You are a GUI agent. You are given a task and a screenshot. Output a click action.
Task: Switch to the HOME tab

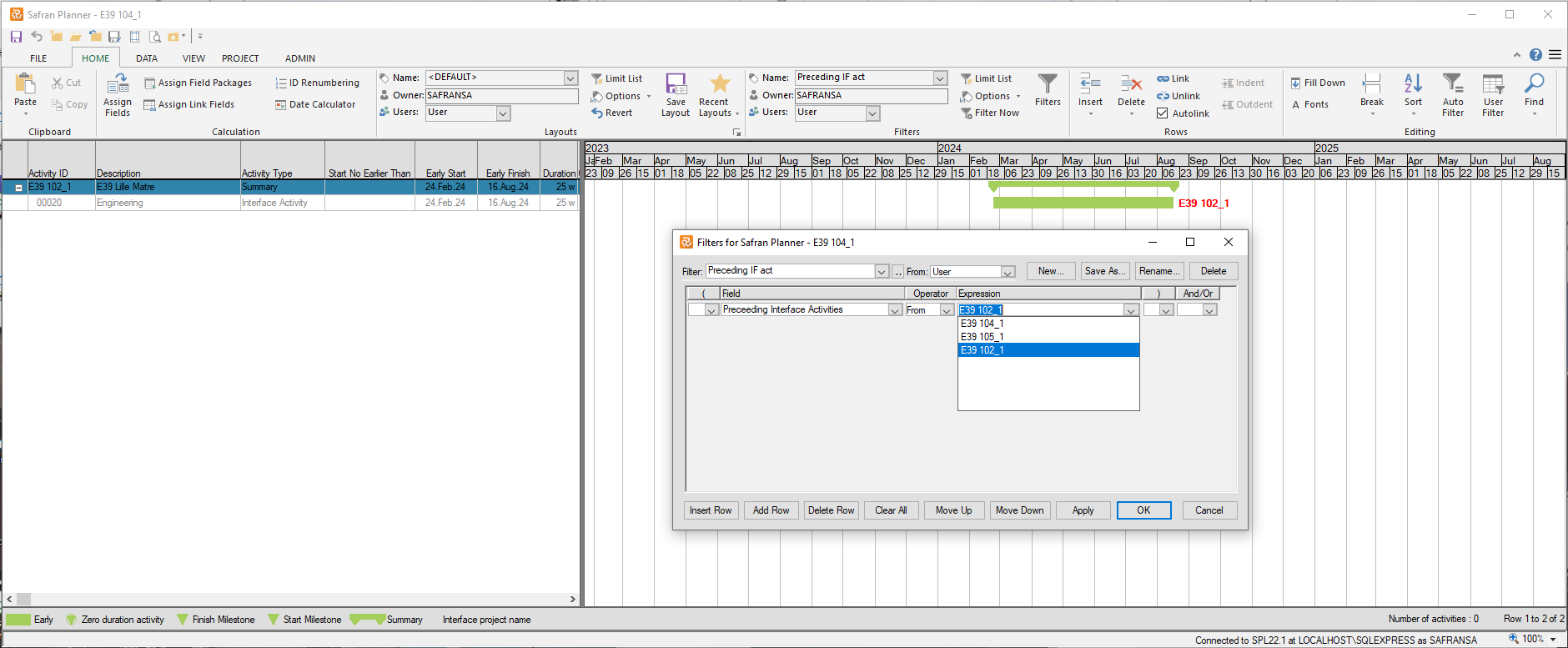tap(95, 58)
